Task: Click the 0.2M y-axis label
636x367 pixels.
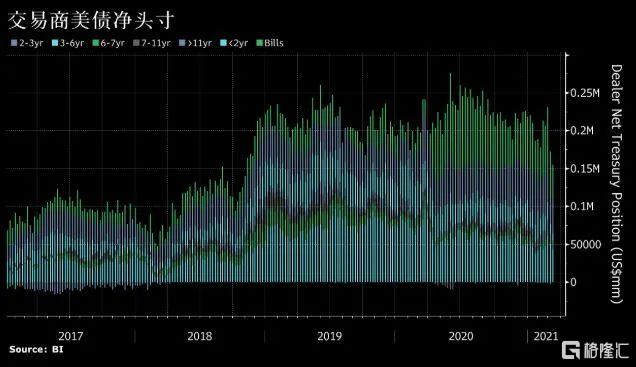Action: (x=582, y=131)
